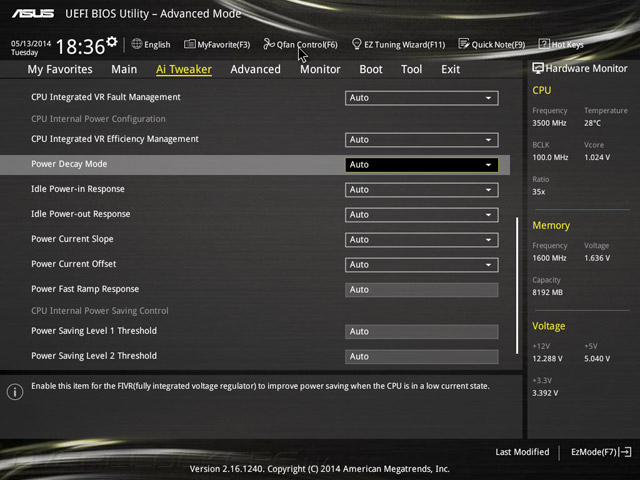Click the 05/13/2014 date
Screen dimensions: 640x480
pos(31,44)
